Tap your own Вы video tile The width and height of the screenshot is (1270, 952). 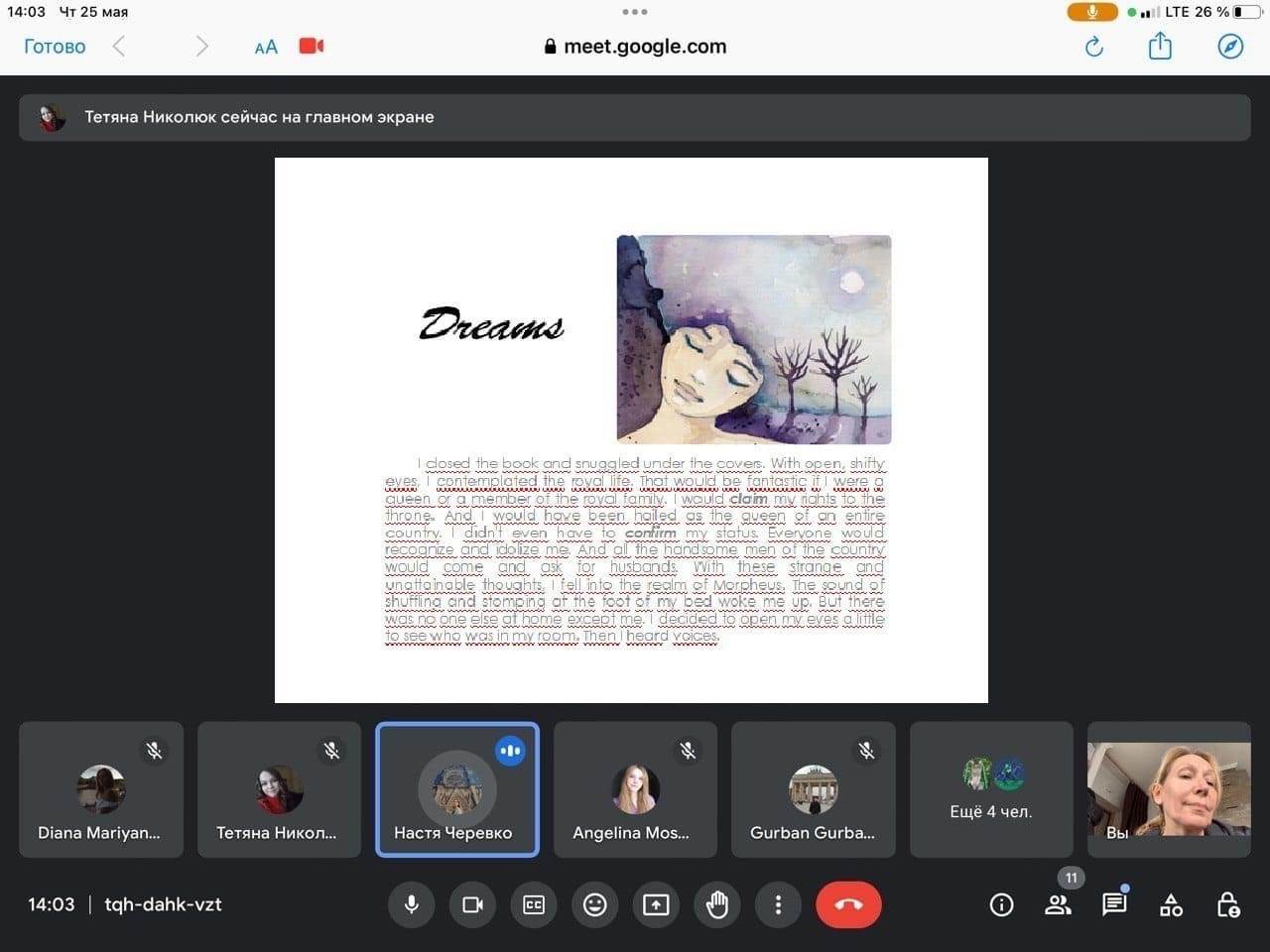click(1169, 789)
